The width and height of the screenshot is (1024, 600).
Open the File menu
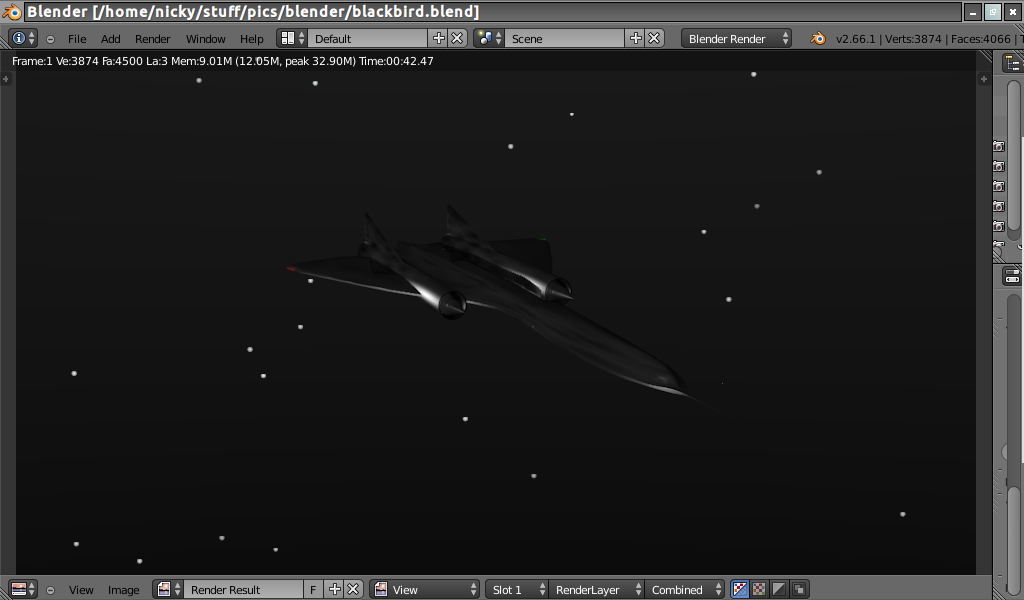tap(77, 39)
